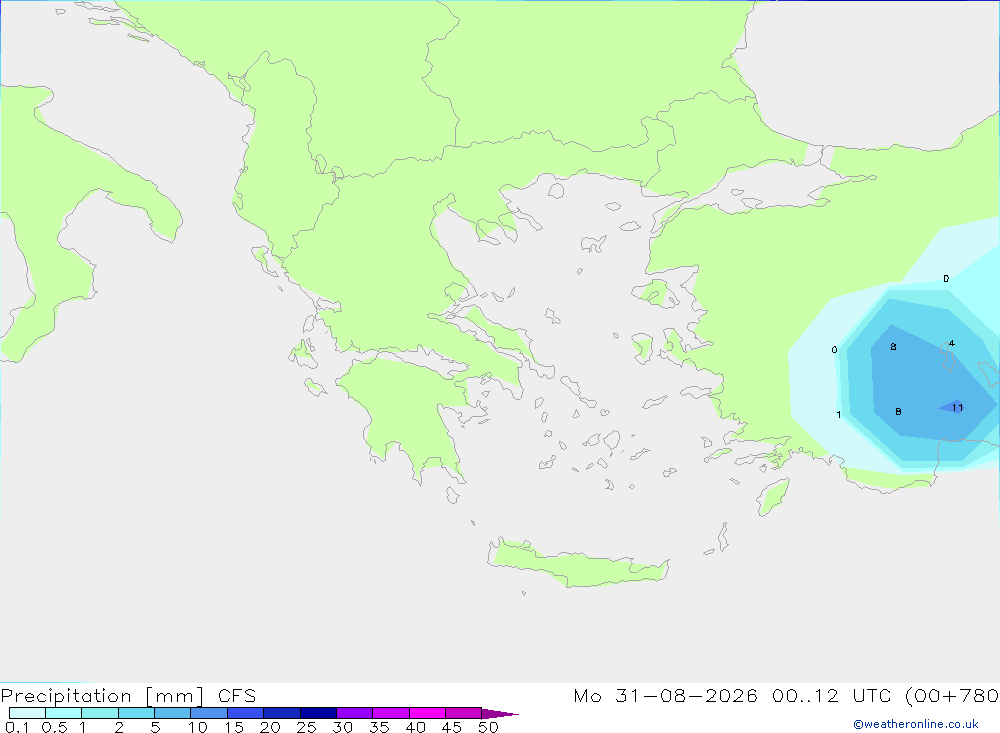
Task: Select the "35" legend scale label
Action: tap(379, 727)
